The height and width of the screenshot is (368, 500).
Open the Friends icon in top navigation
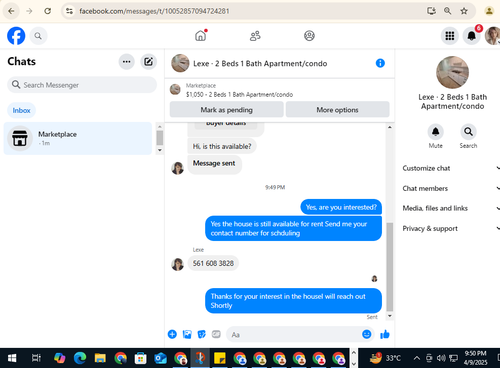click(x=255, y=36)
